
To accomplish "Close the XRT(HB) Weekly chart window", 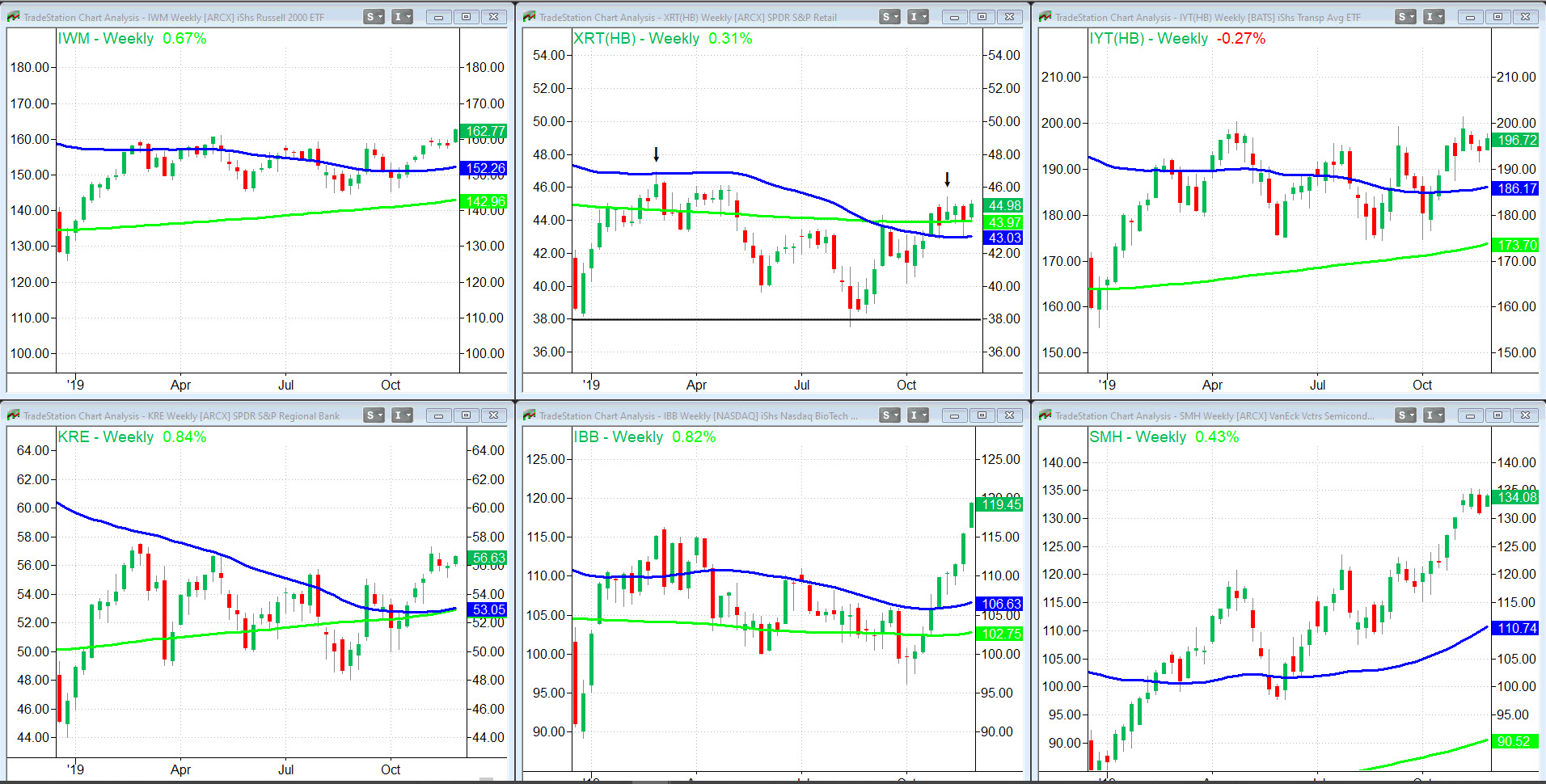I will (x=1009, y=17).
